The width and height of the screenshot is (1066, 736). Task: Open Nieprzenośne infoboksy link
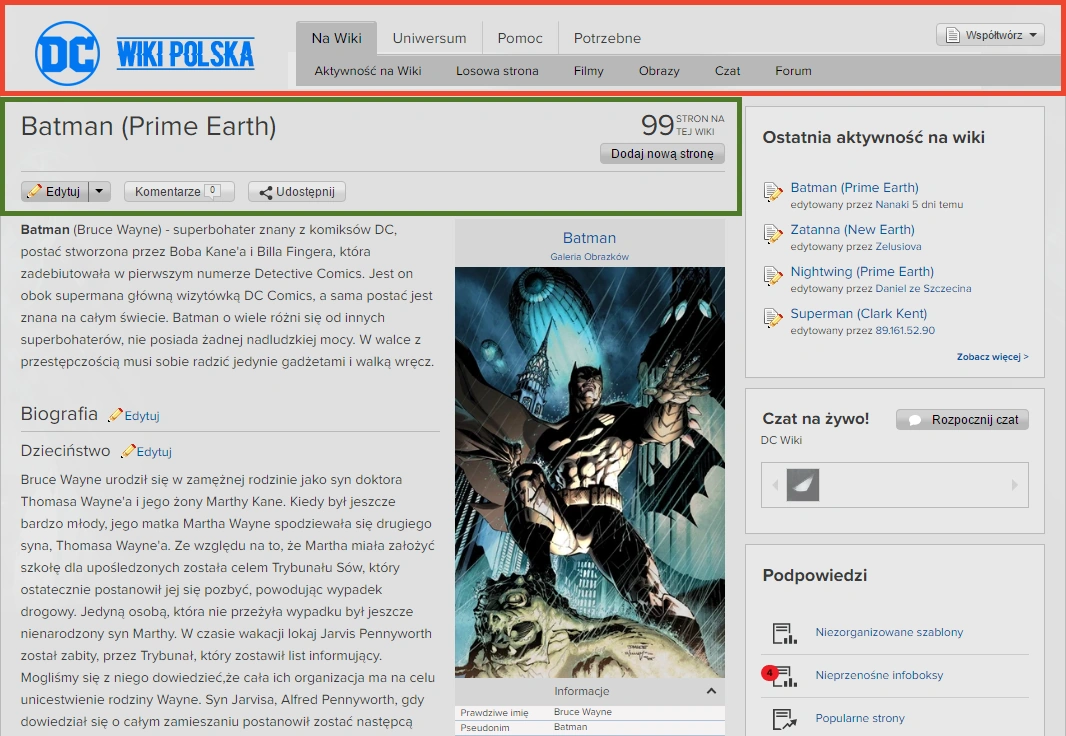pyautogui.click(x=879, y=676)
